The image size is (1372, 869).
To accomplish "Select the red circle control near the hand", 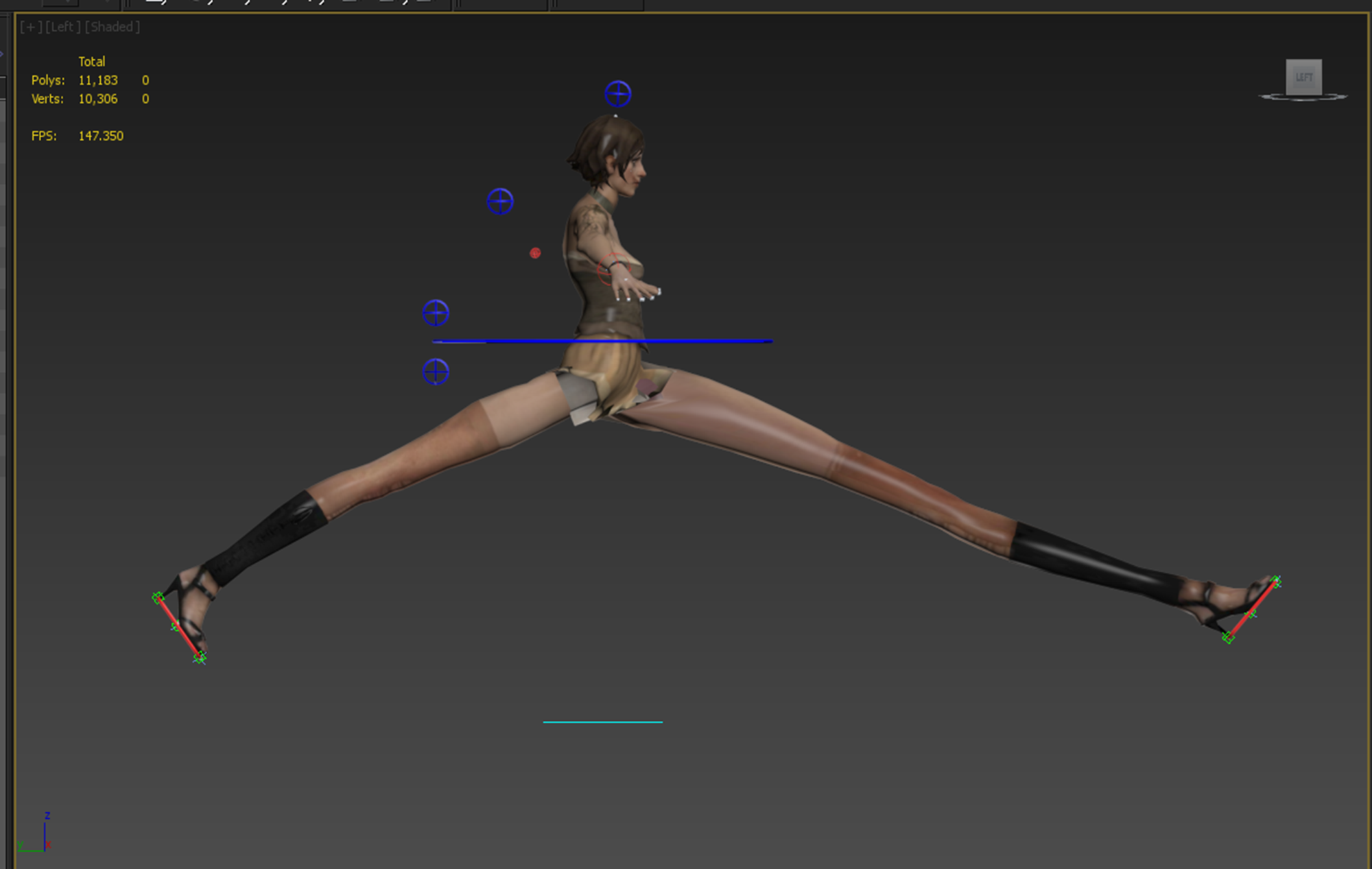I will click(613, 269).
